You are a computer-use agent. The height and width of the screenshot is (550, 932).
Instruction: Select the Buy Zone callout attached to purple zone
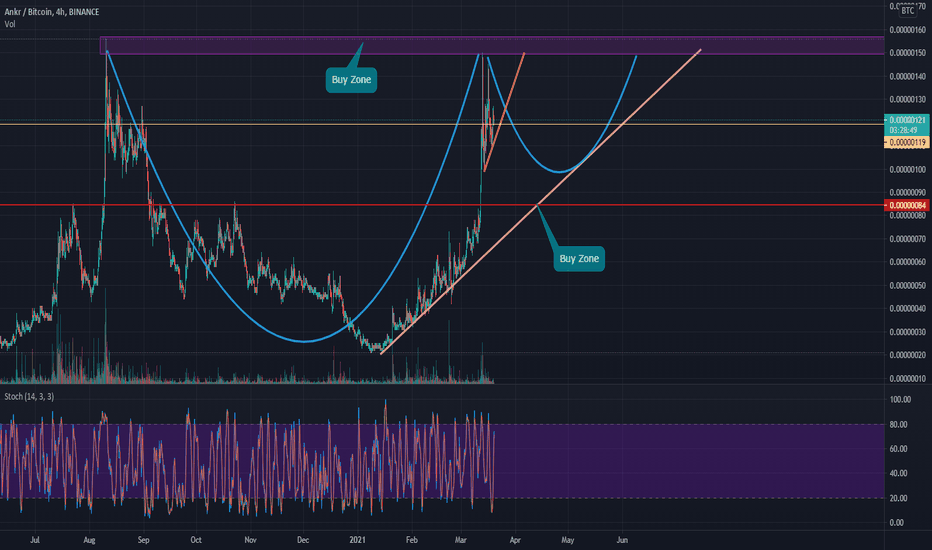[x=351, y=80]
